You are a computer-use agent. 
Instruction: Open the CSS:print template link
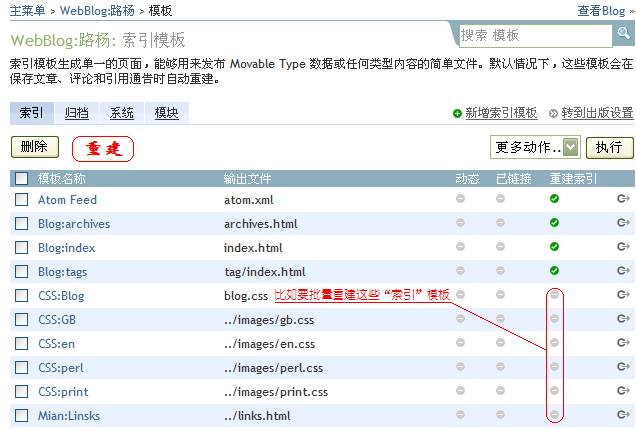pos(63,392)
